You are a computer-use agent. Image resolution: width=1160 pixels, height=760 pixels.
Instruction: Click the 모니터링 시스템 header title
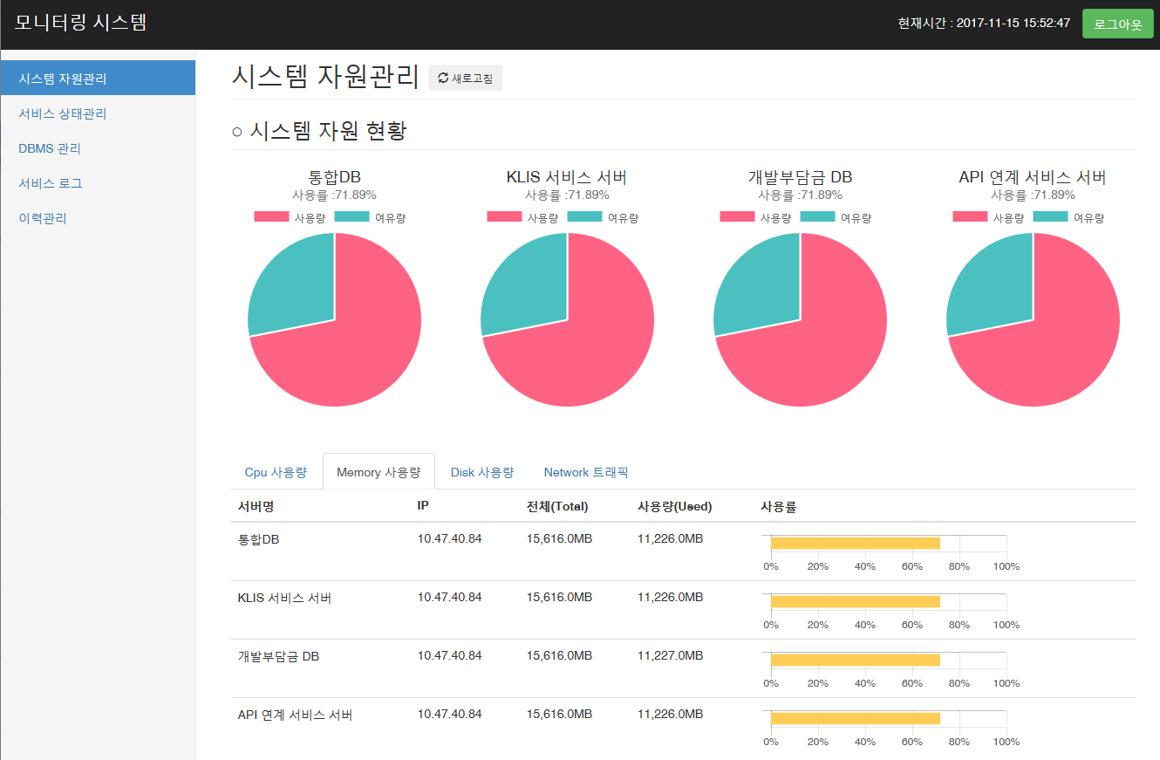point(81,22)
